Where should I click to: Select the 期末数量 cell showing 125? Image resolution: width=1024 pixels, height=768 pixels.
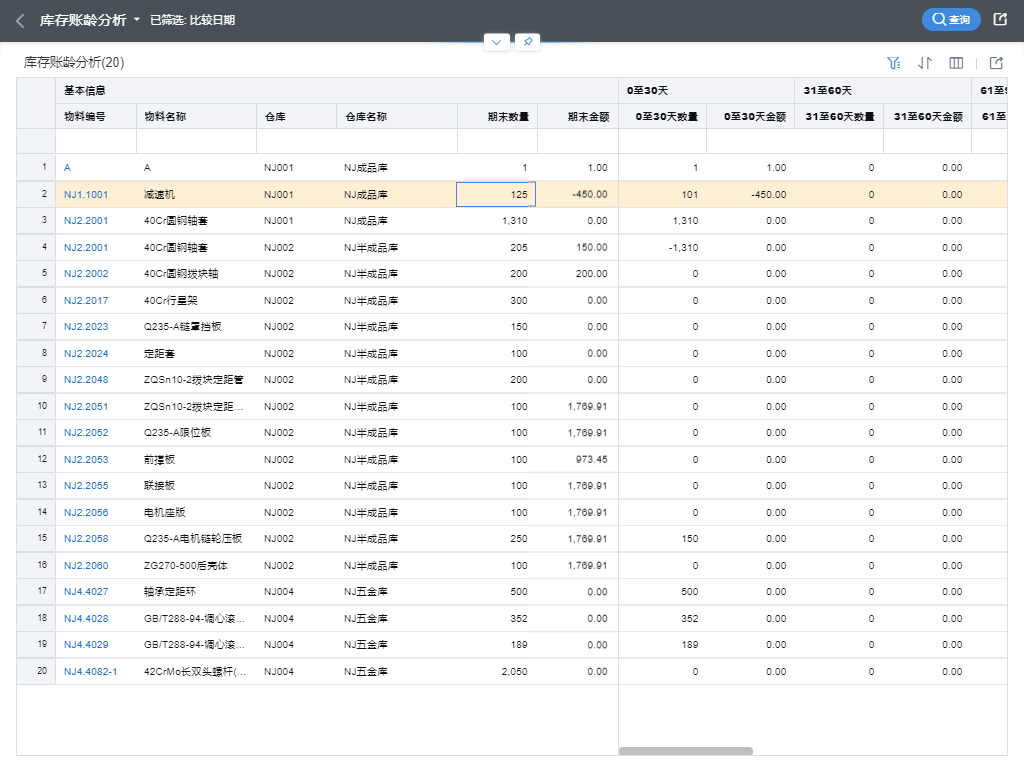[x=496, y=195]
